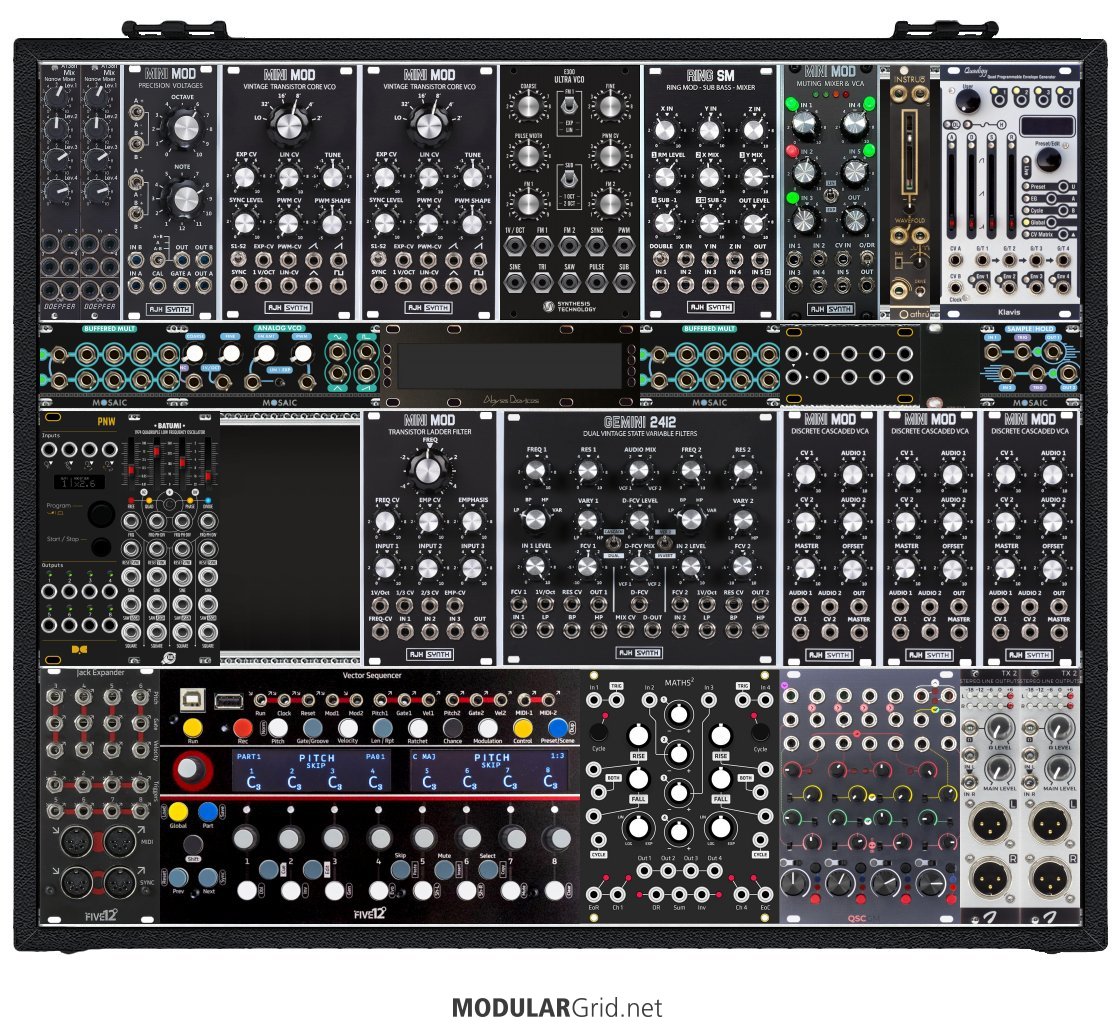Click the Modulation button on Vector Sequencer
The height and width of the screenshot is (1029, 1115).
[x=488, y=728]
